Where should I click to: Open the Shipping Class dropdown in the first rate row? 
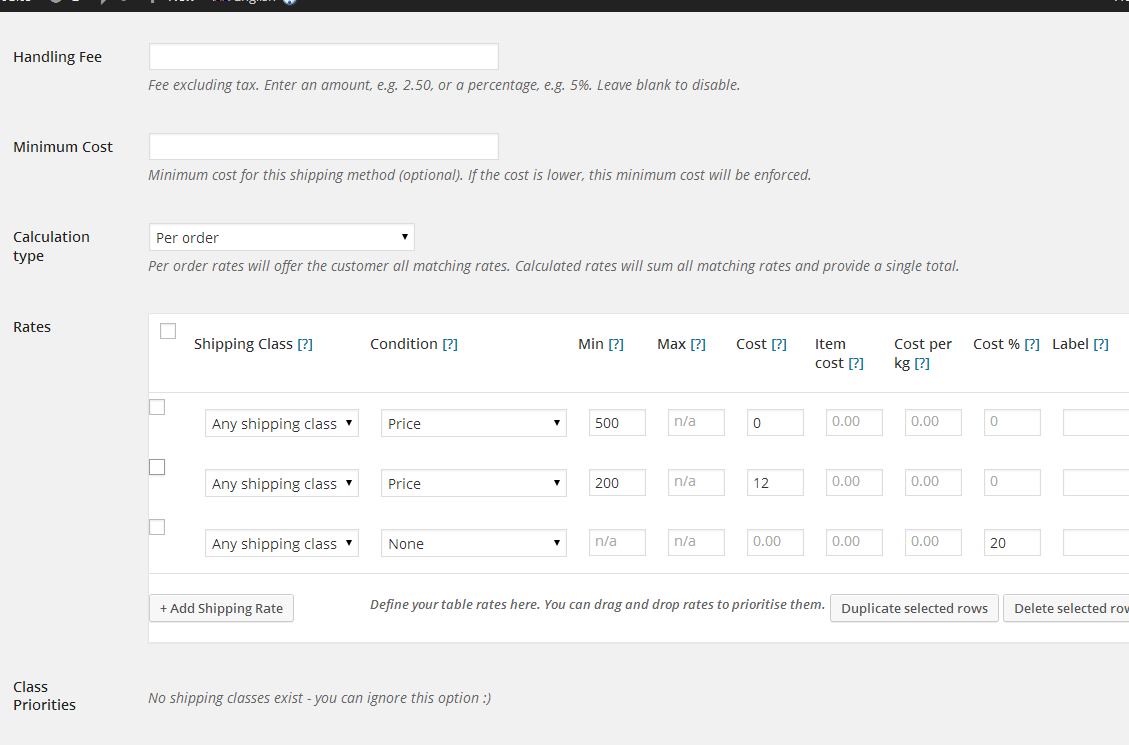tap(281, 424)
